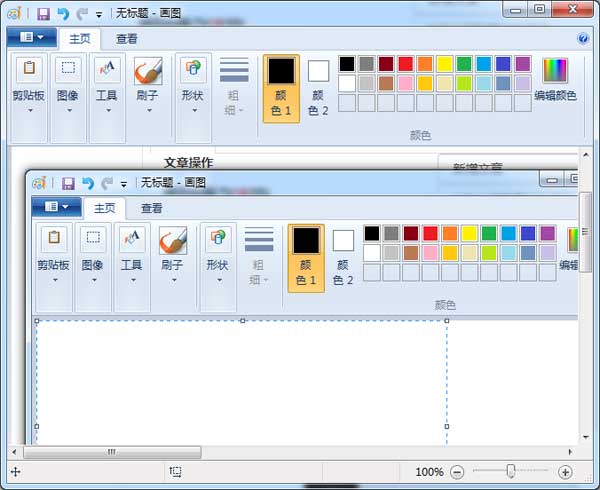The width and height of the screenshot is (600, 490).
Task: Pick the yellow swatch in the top ribbon palette
Action: (x=445, y=64)
